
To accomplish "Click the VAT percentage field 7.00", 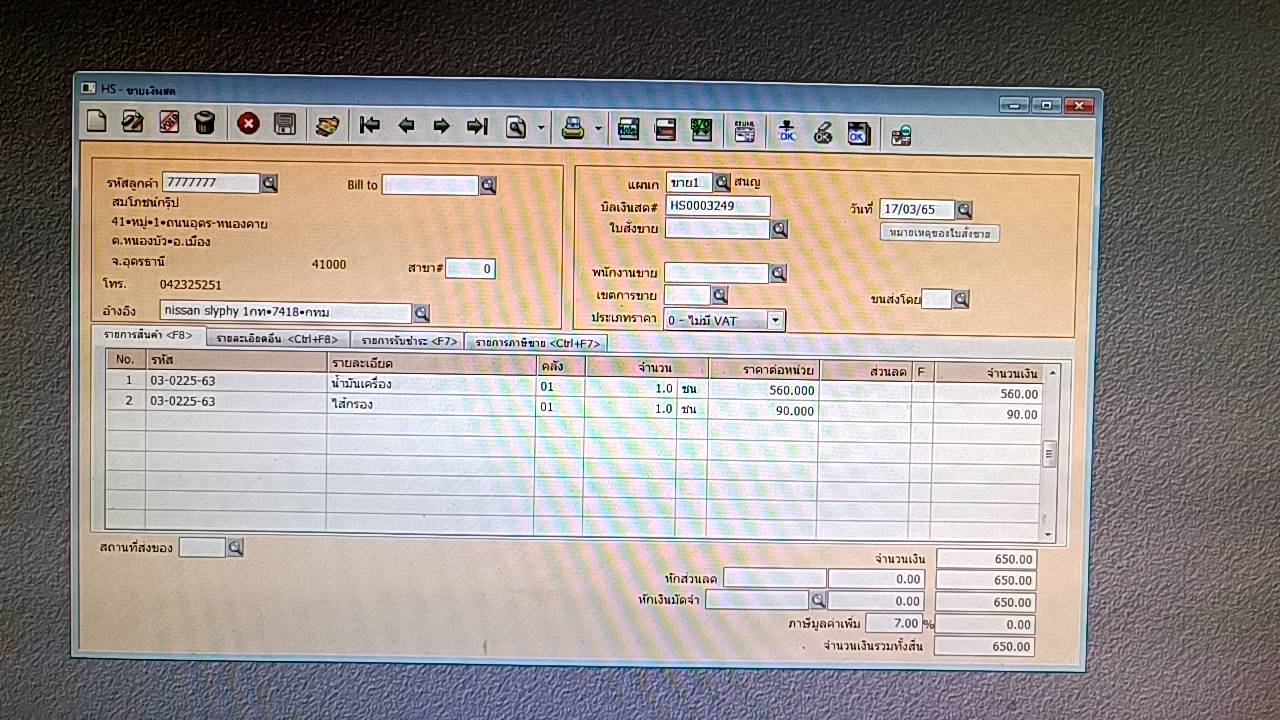I will pyautogui.click(x=893, y=623).
